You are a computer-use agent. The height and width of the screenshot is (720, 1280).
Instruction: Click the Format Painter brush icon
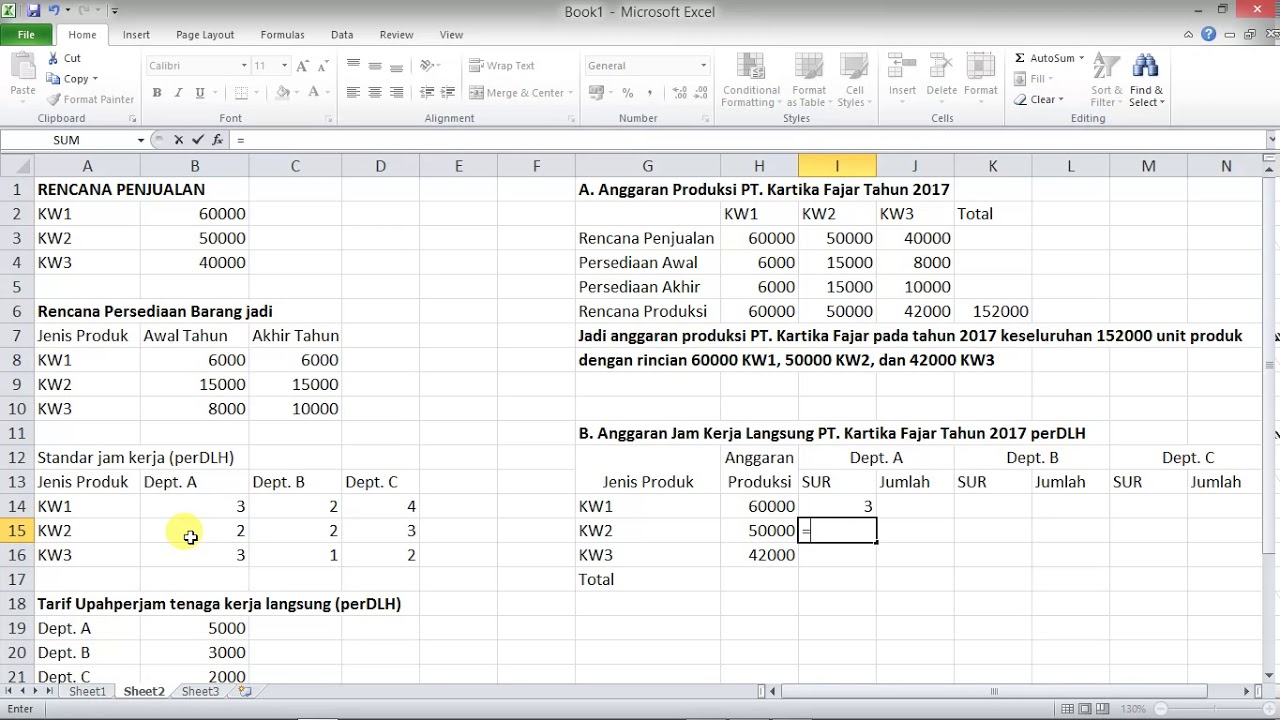point(52,99)
